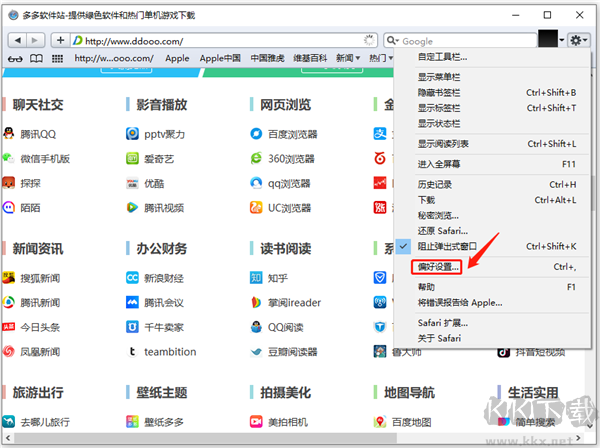The height and width of the screenshot is (448, 600).
Task: Click the pptv聚力 icon
Action: (x=132, y=134)
